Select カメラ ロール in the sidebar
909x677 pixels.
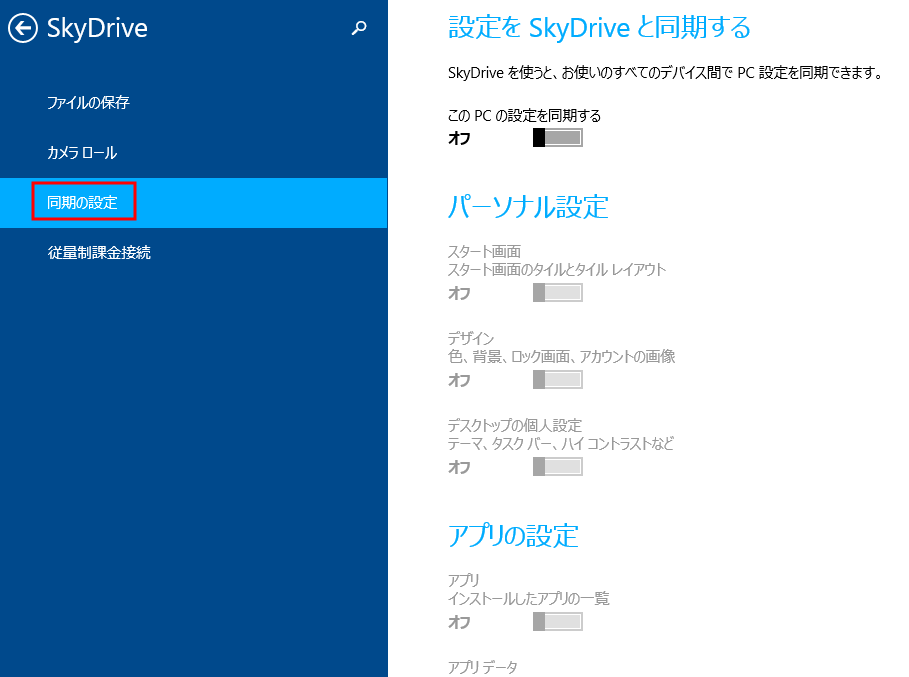point(82,153)
